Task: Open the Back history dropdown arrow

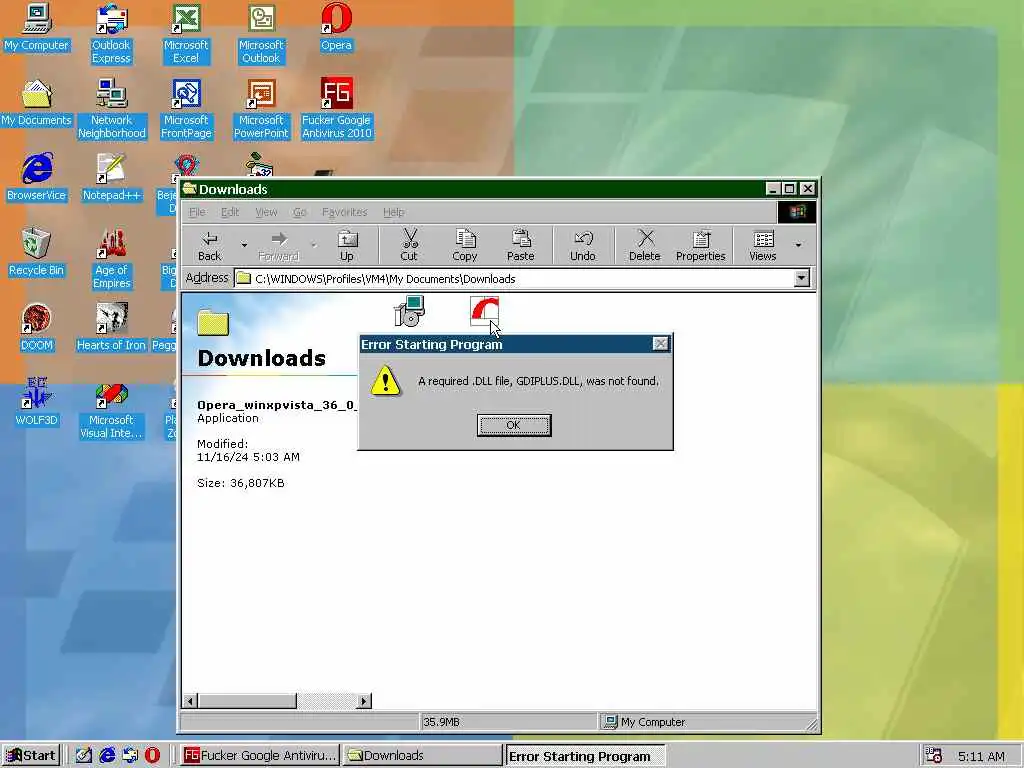Action: pyautogui.click(x=244, y=246)
